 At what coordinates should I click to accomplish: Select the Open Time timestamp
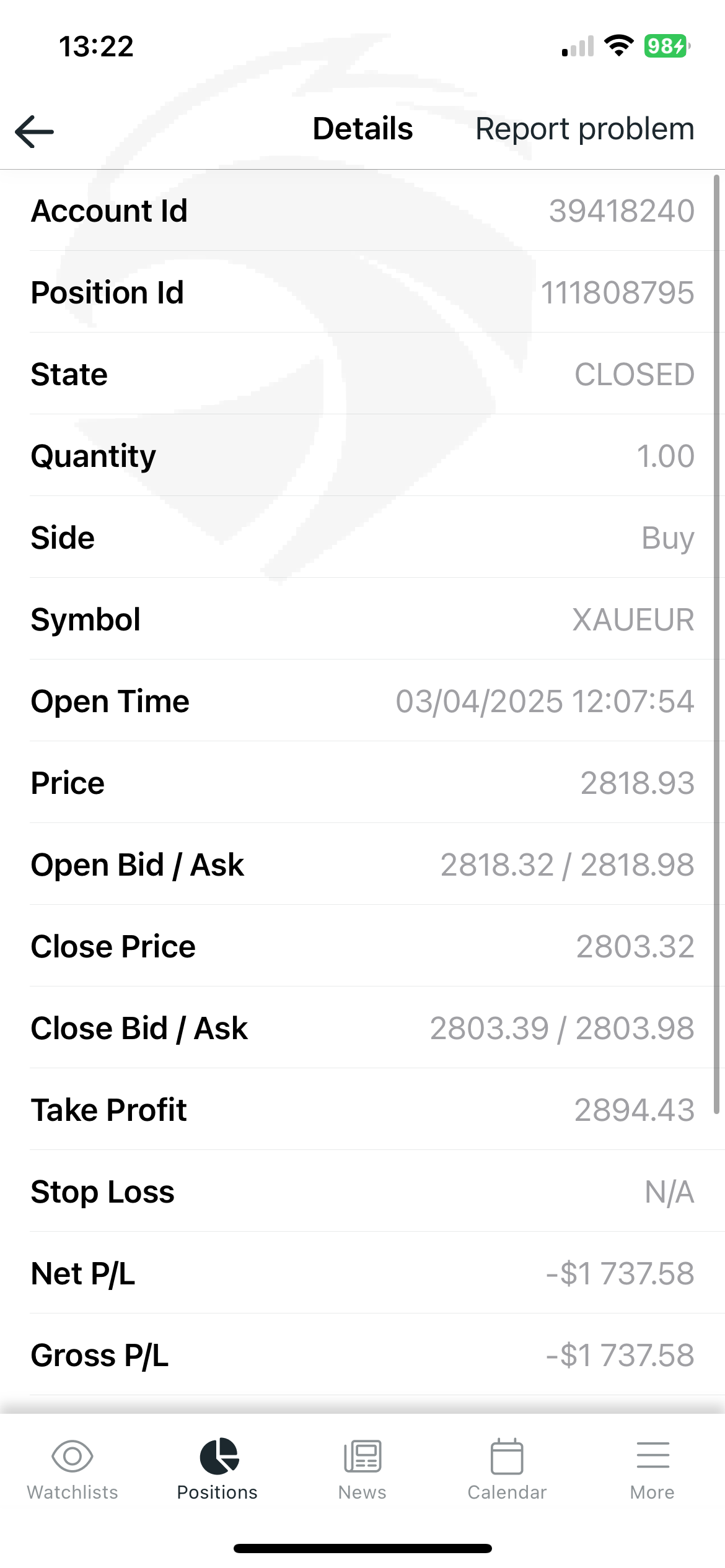pyautogui.click(x=545, y=702)
